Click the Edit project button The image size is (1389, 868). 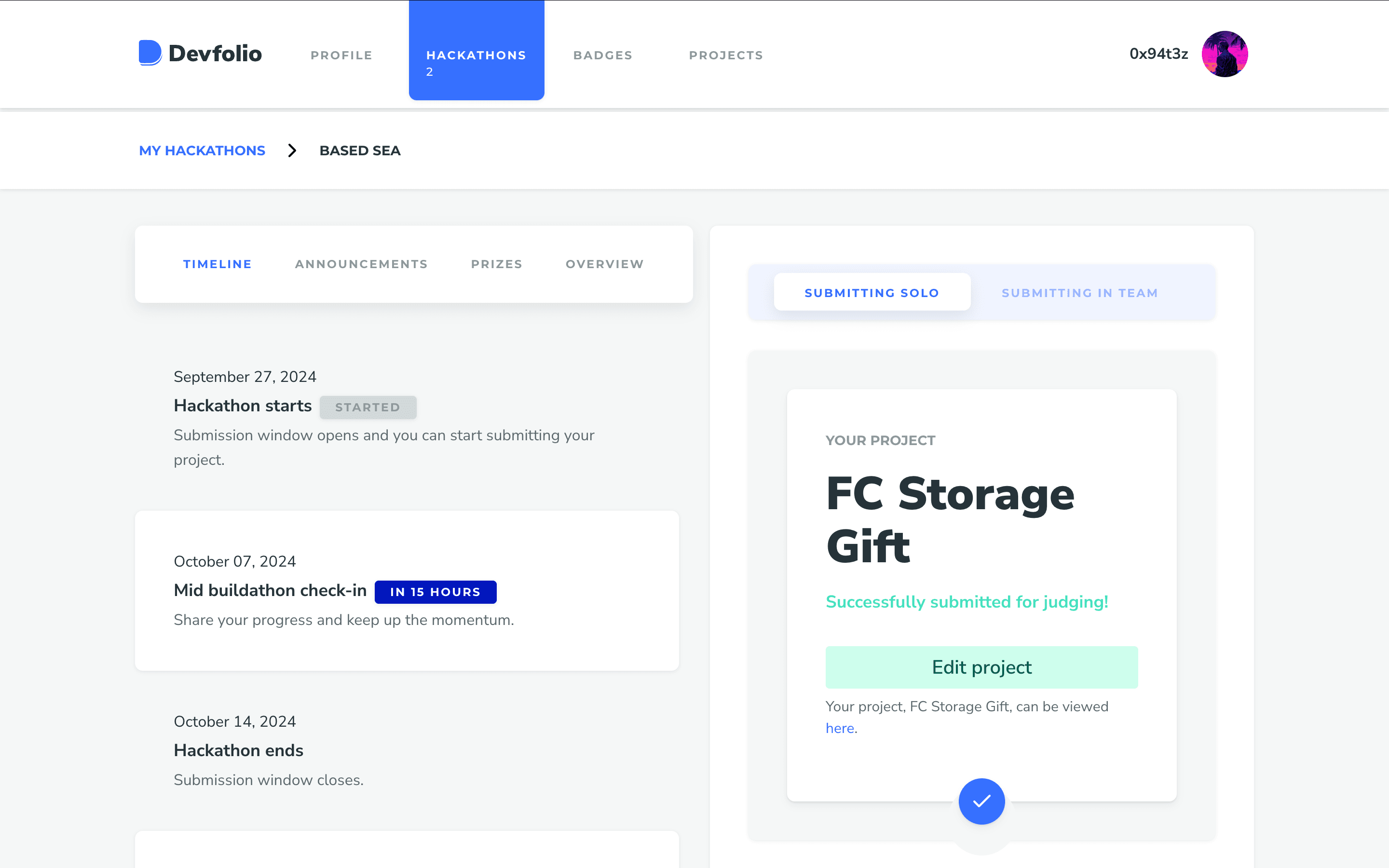coord(981,667)
